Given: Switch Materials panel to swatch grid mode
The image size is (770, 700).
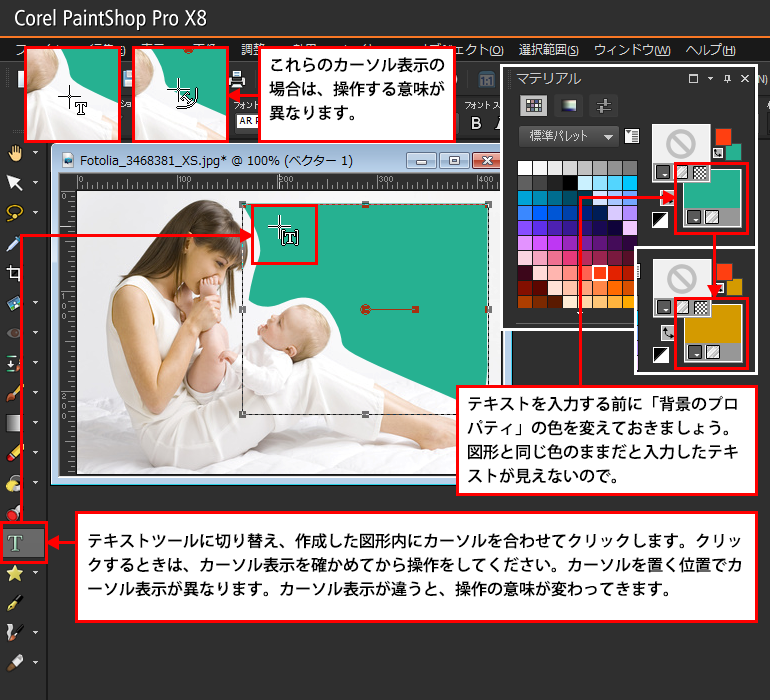Looking at the screenshot, I should (x=534, y=106).
